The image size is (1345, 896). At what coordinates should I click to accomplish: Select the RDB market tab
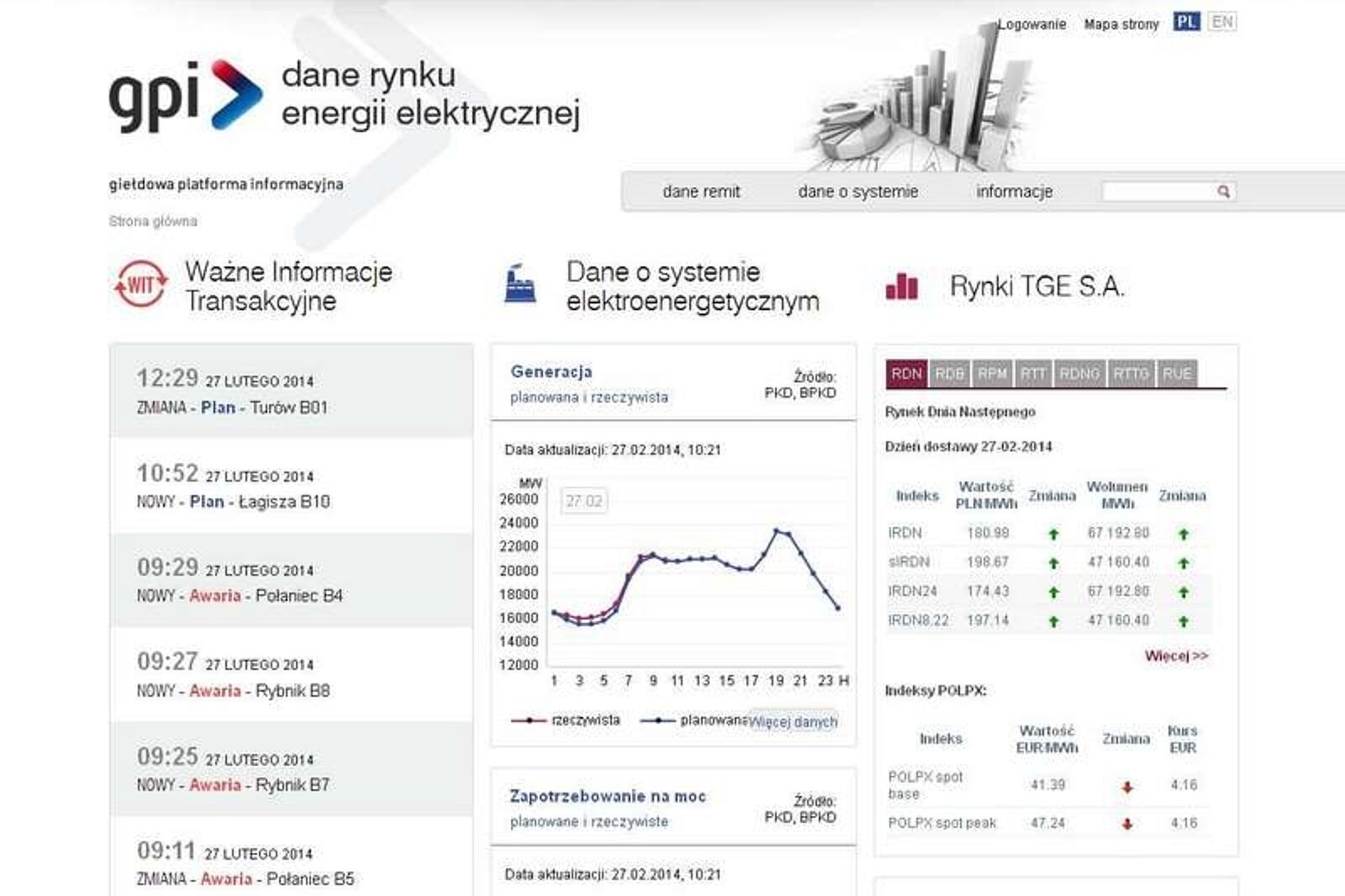click(949, 374)
